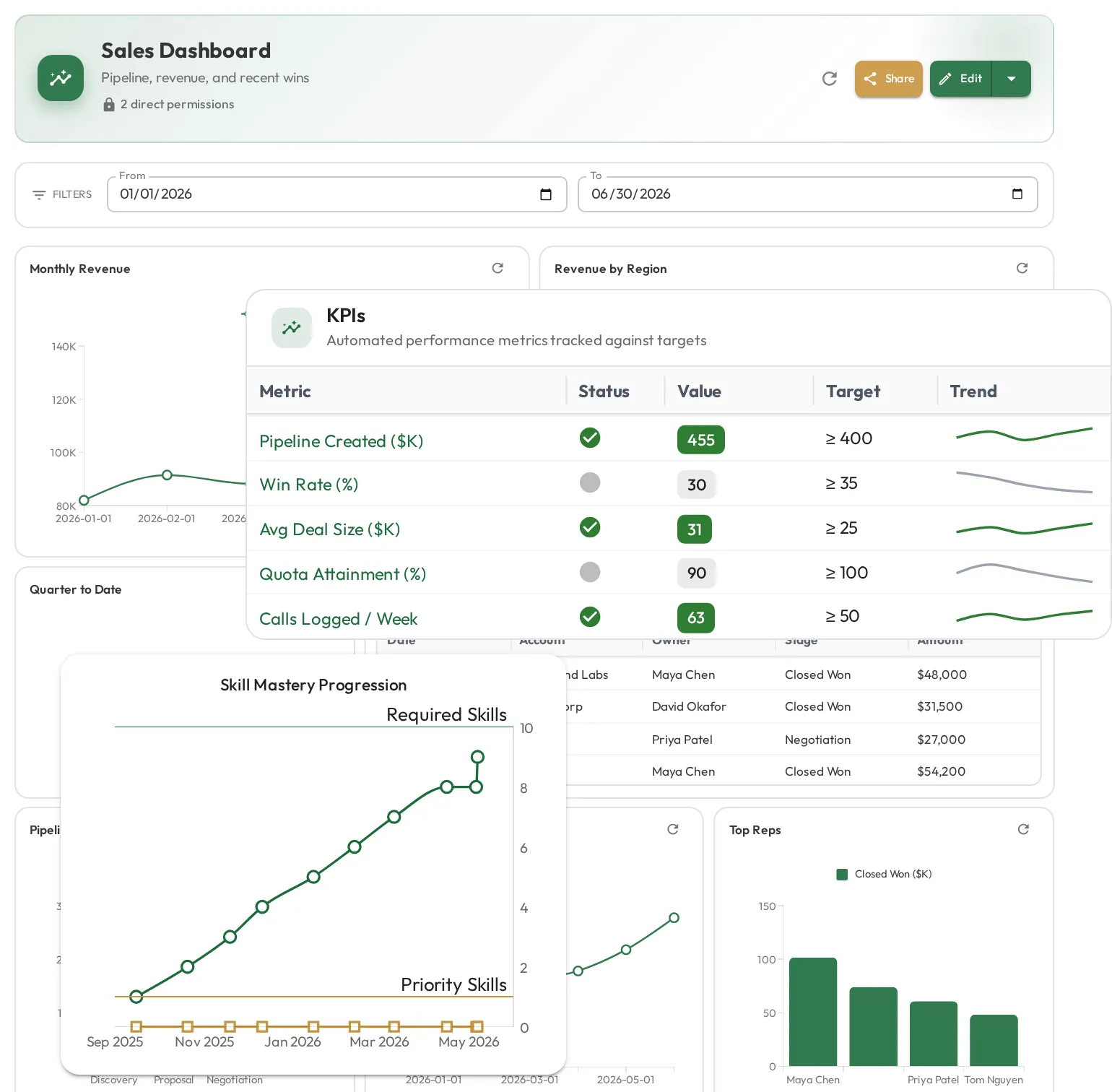Click Pipeline Created trend sparkline
The width and height of the screenshot is (1112, 1092).
[1024, 435]
